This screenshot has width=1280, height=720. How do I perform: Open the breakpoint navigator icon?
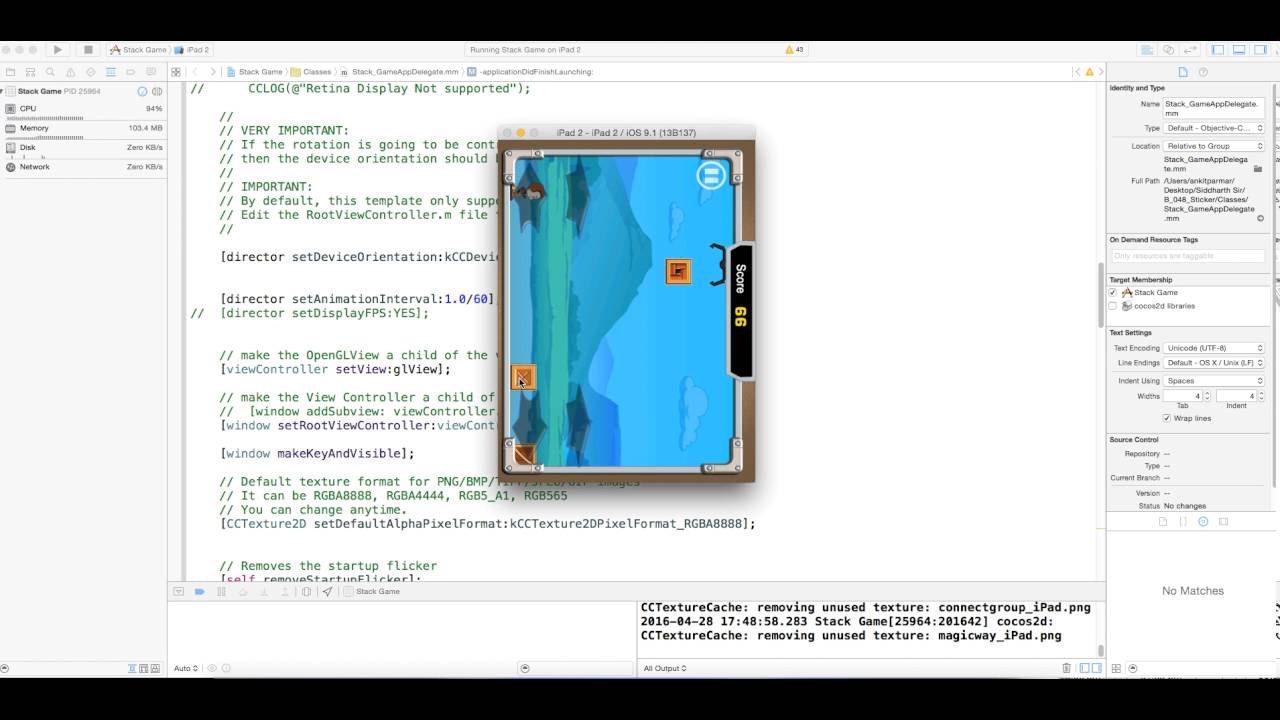click(x=131, y=72)
